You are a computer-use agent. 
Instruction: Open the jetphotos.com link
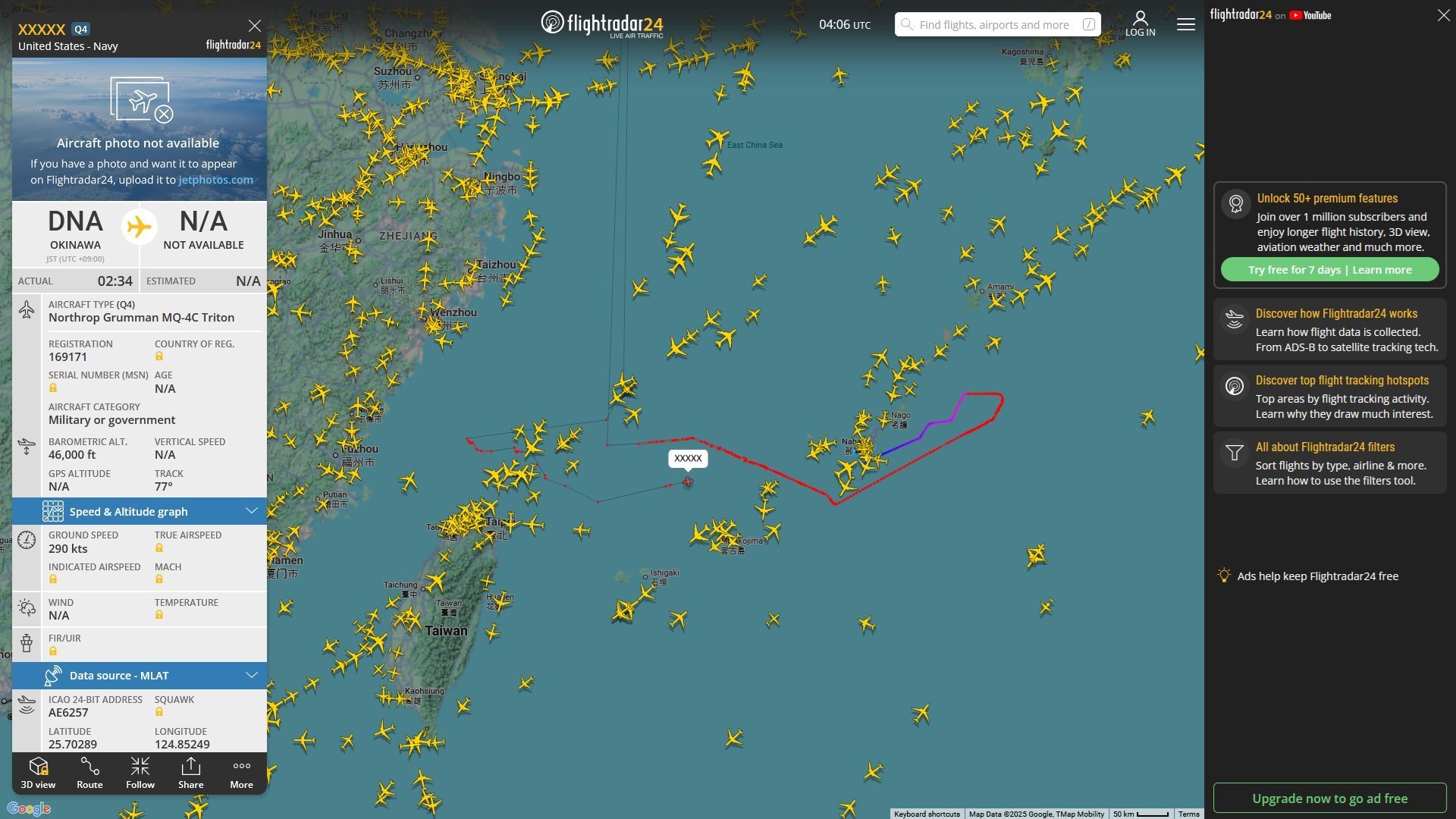(x=215, y=180)
